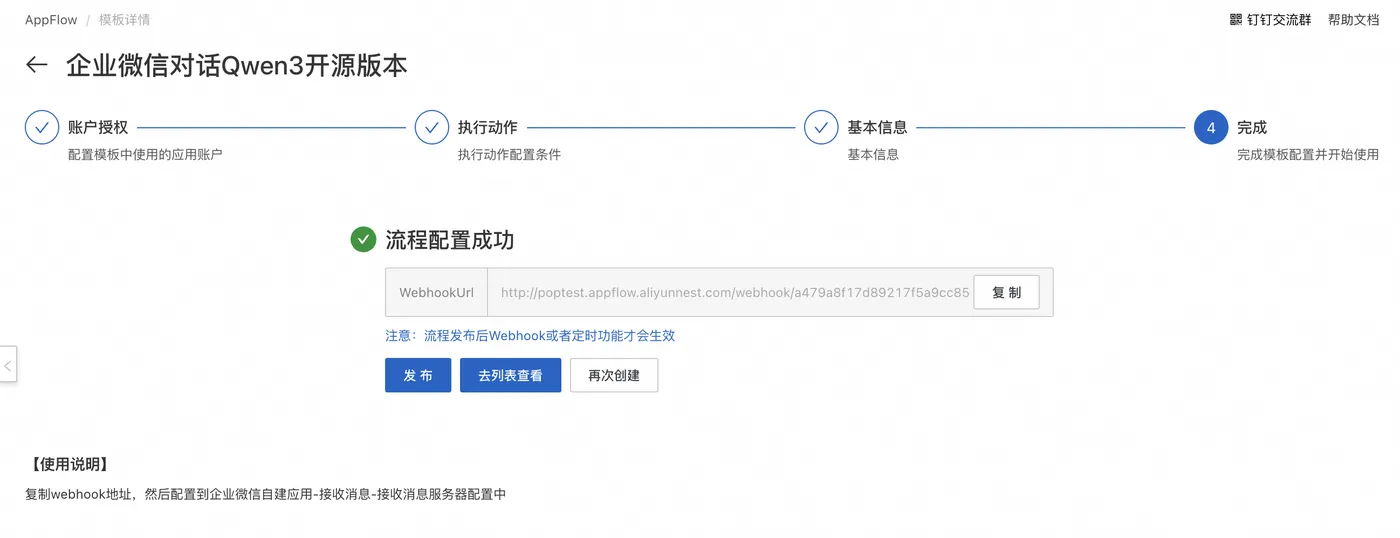Open the DingTalk group QR code icon
The image size is (1400, 538).
click(x=1236, y=20)
